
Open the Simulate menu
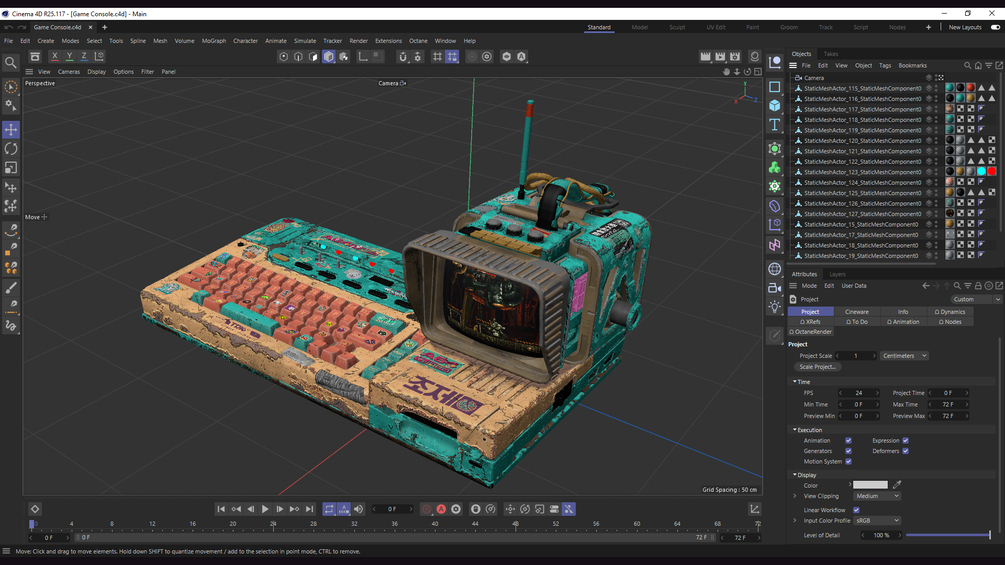(x=305, y=41)
